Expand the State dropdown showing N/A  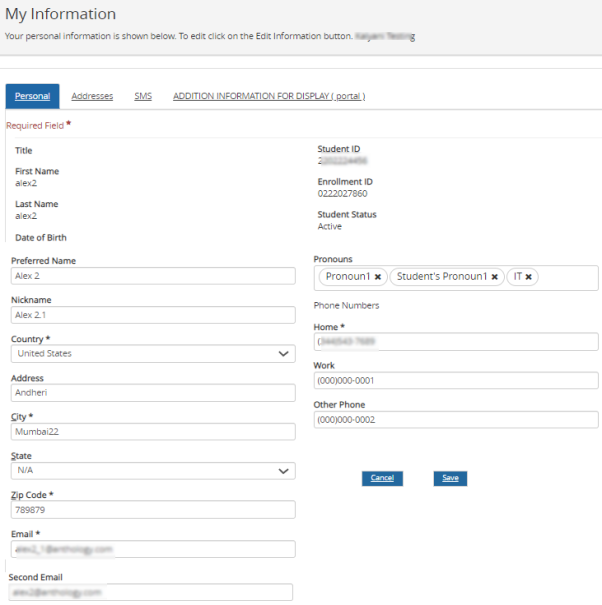[153, 470]
